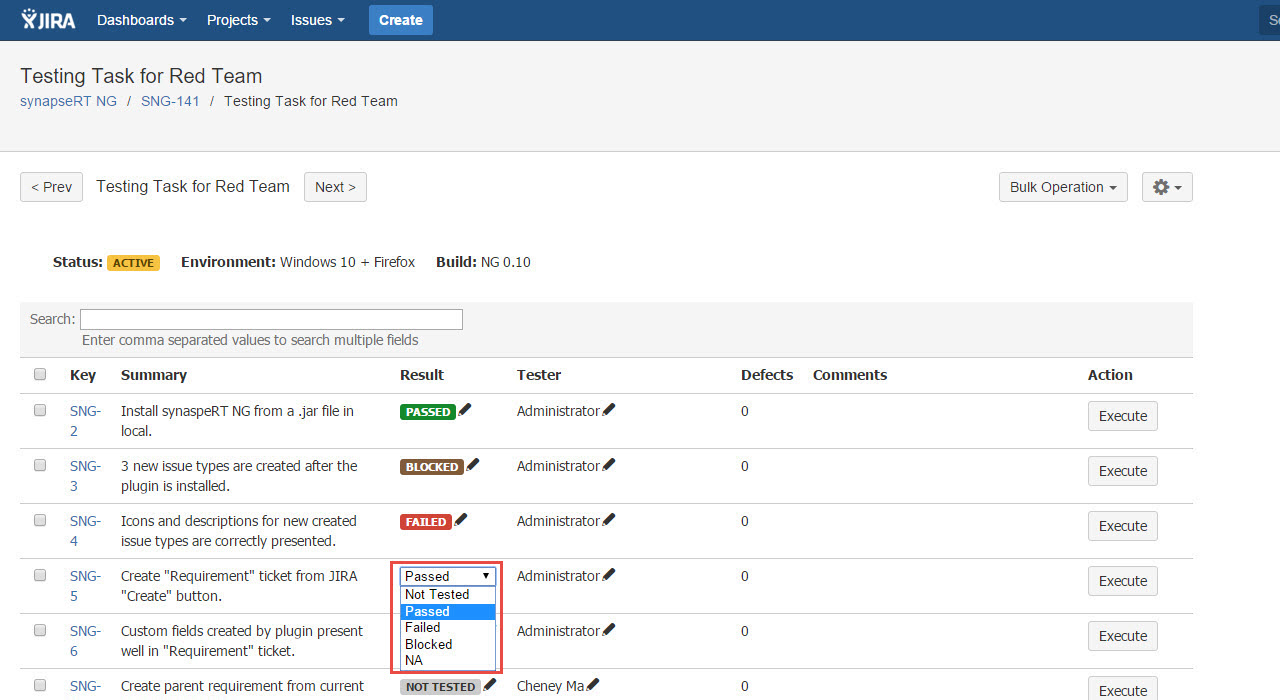
Task: Edit result pencil next to PASSED badge
Action: tap(464, 410)
